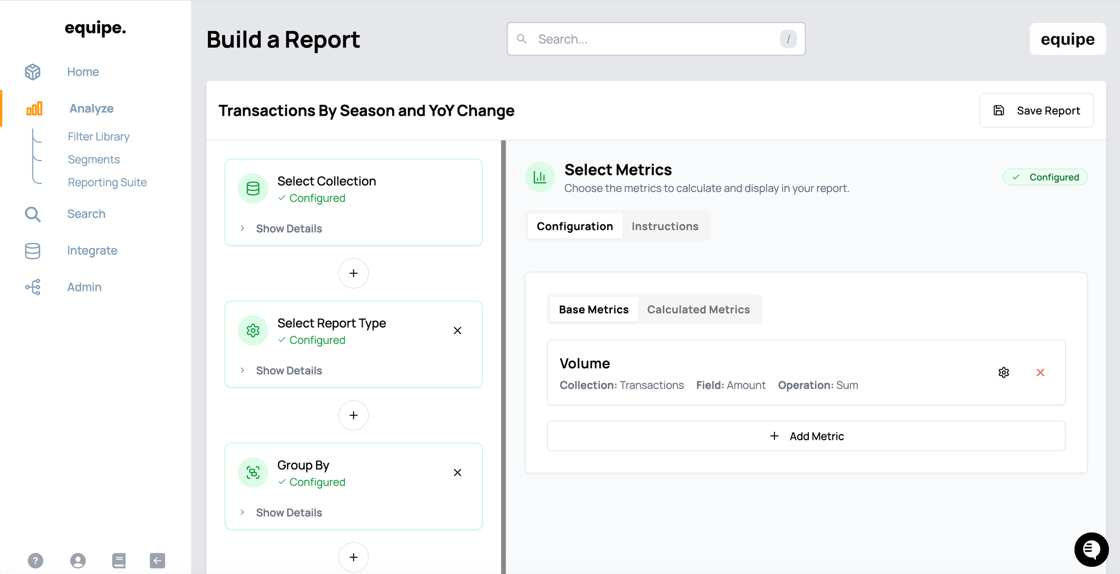Click the Select Metrics chart icon

(x=540, y=177)
